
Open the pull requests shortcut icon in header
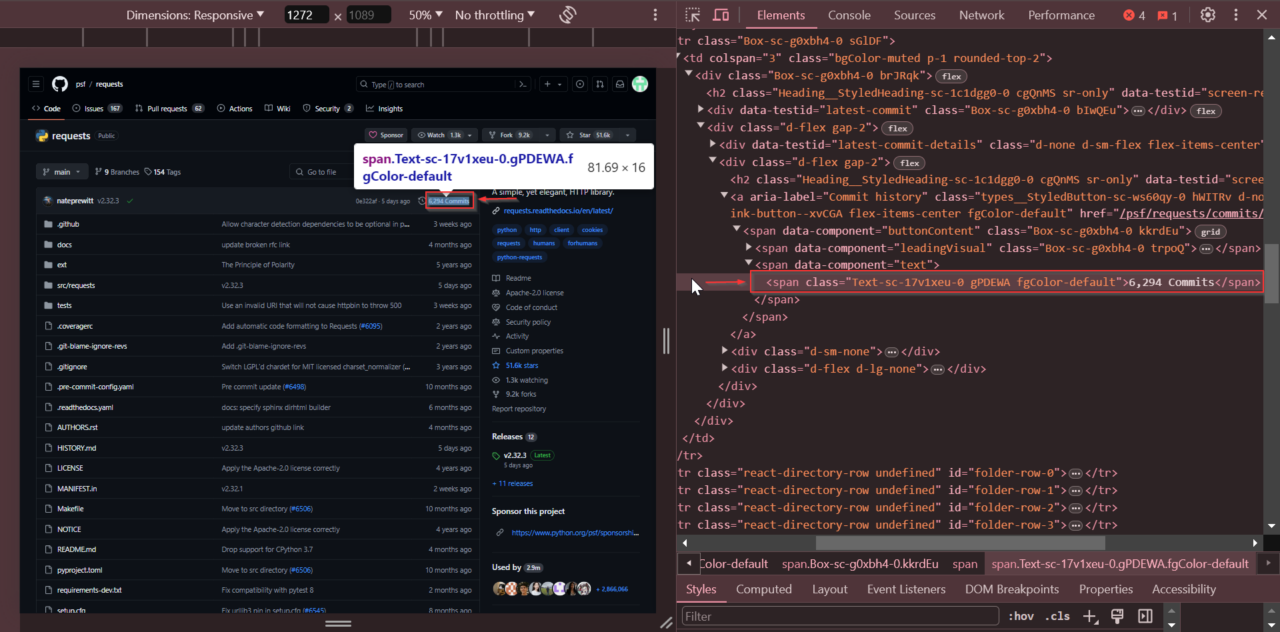[602, 84]
